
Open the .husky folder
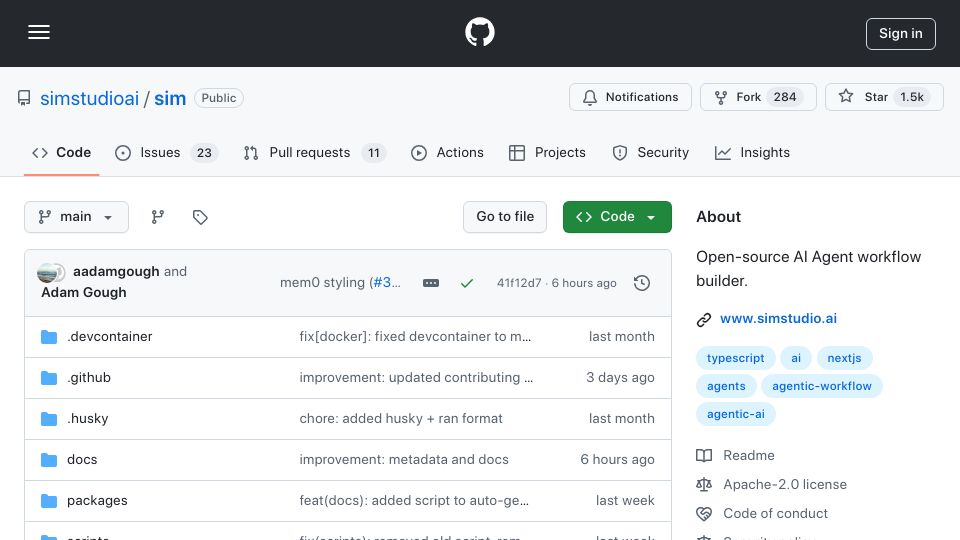pos(88,419)
